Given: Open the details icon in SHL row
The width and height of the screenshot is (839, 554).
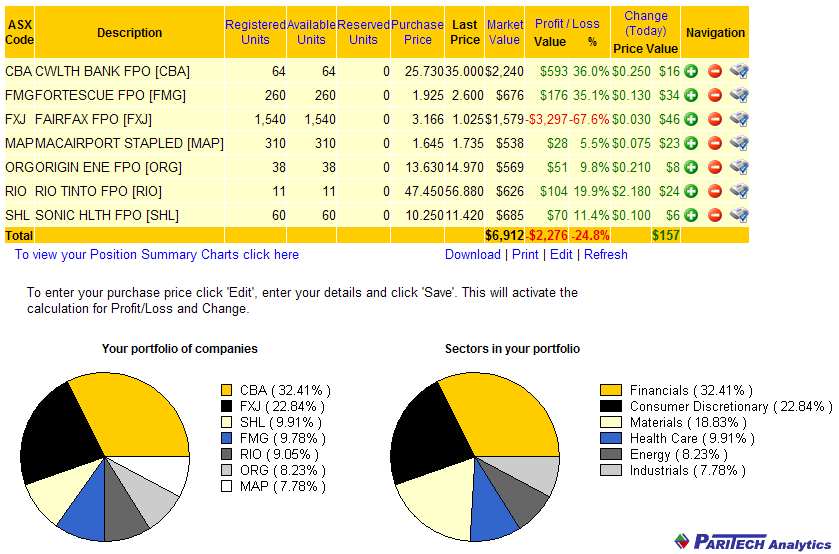Looking at the screenshot, I should click(x=739, y=215).
